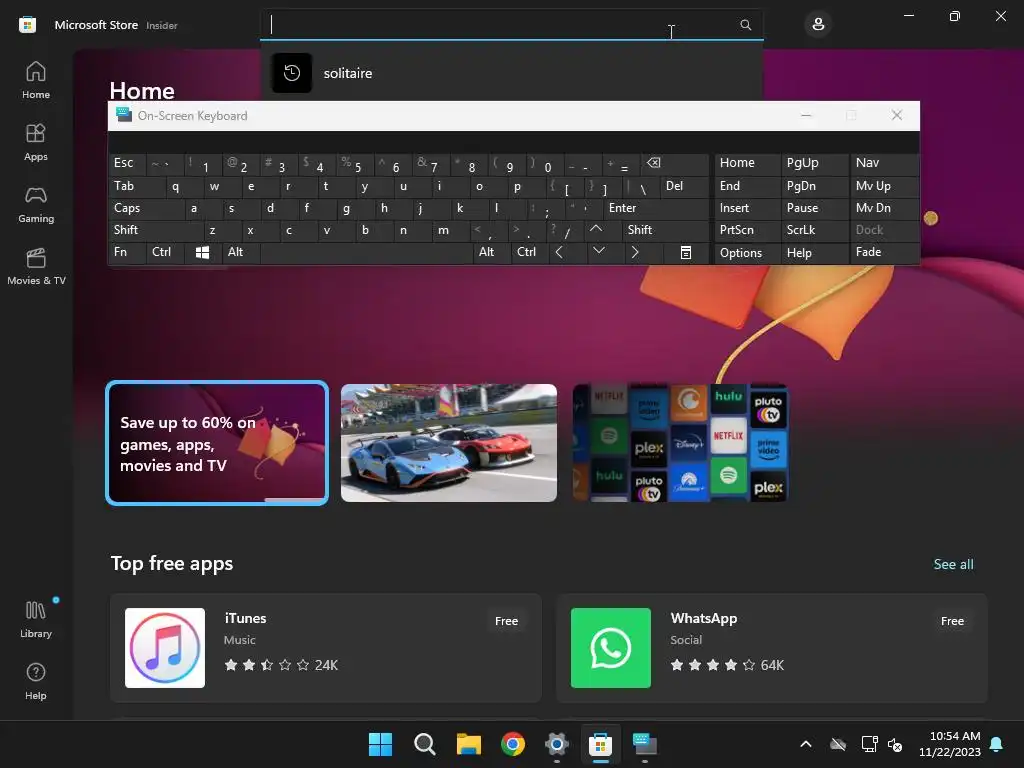Click the Free button for WhatsApp
This screenshot has height=768, width=1024.
pyautogui.click(x=952, y=621)
